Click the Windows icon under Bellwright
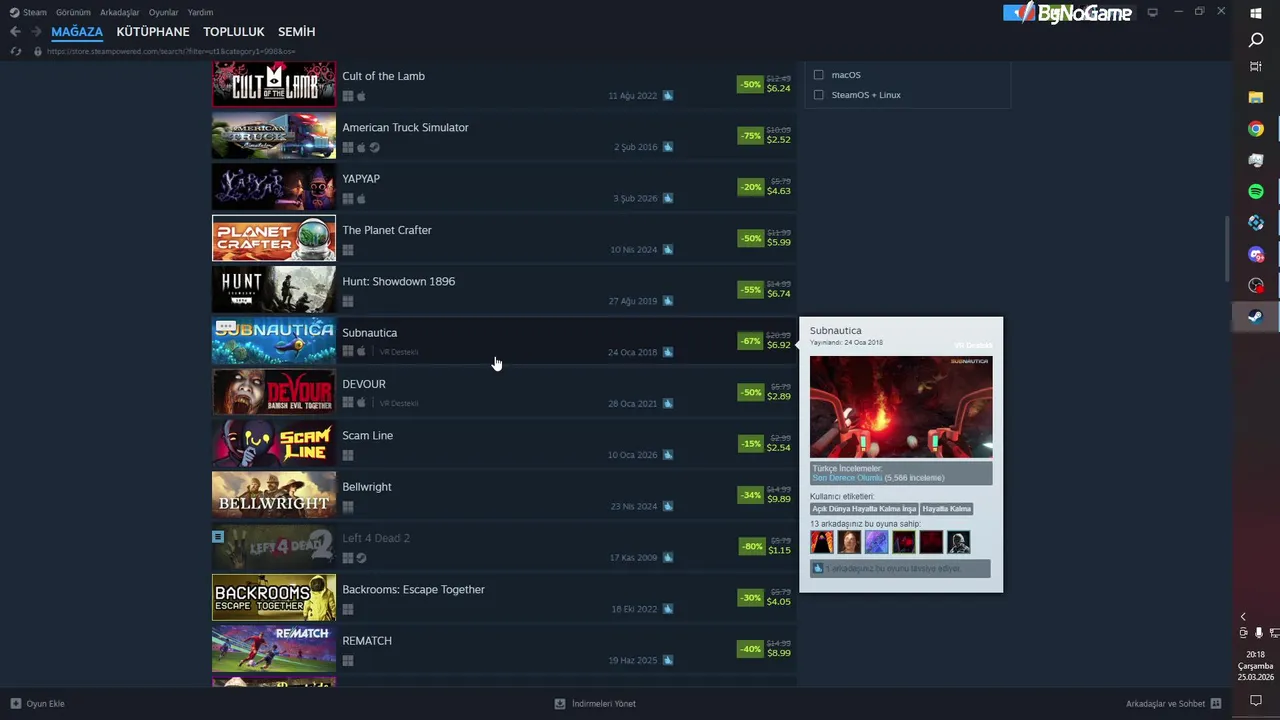This screenshot has width=1280, height=720. coord(348,507)
